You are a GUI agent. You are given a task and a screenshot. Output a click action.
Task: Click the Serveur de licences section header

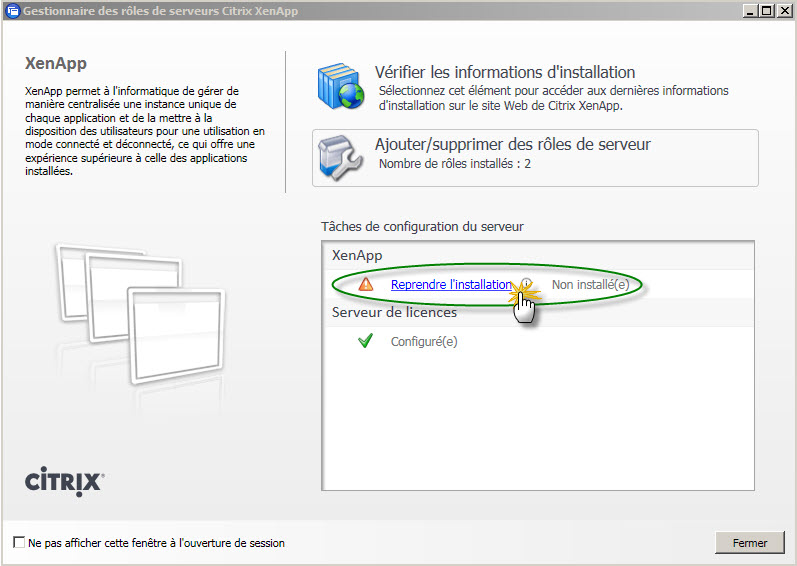(x=394, y=312)
